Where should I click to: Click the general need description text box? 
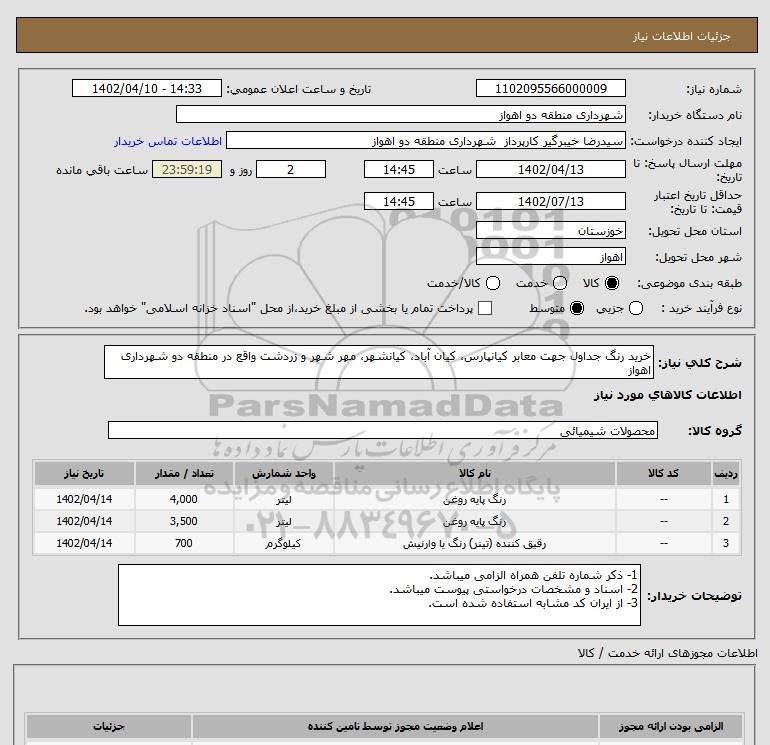[x=379, y=362]
